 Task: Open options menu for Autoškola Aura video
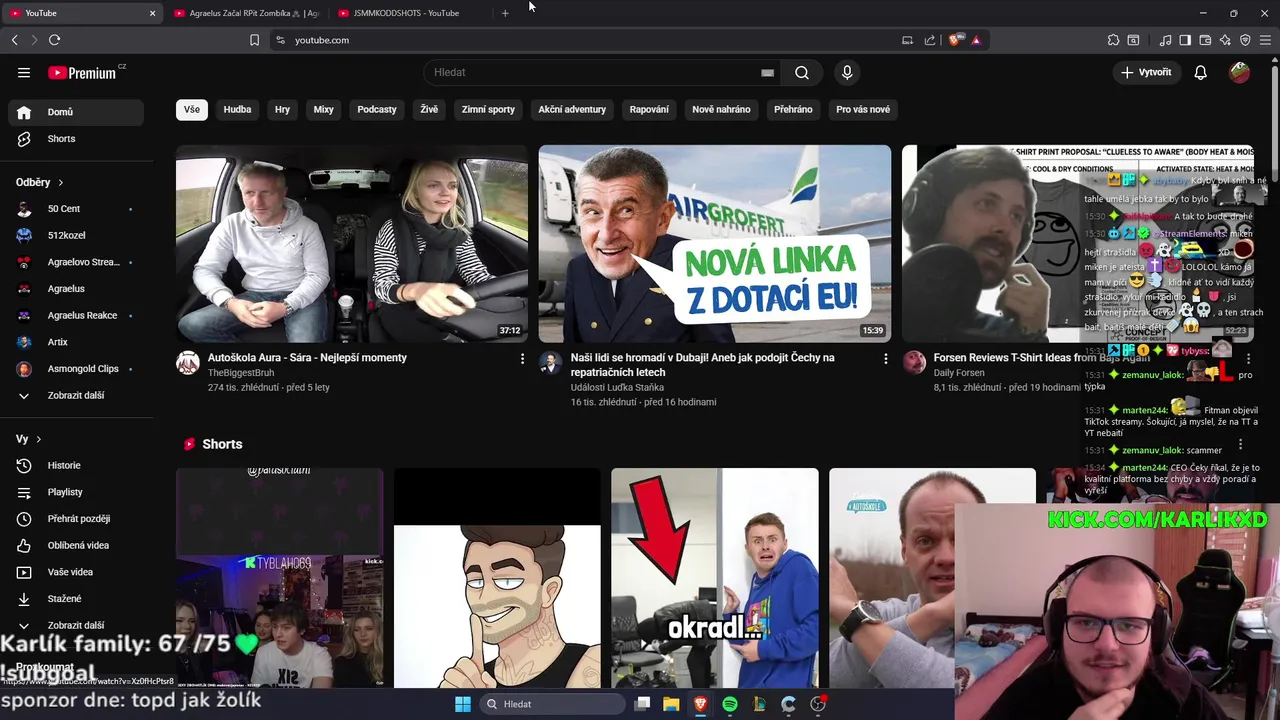[x=522, y=358]
